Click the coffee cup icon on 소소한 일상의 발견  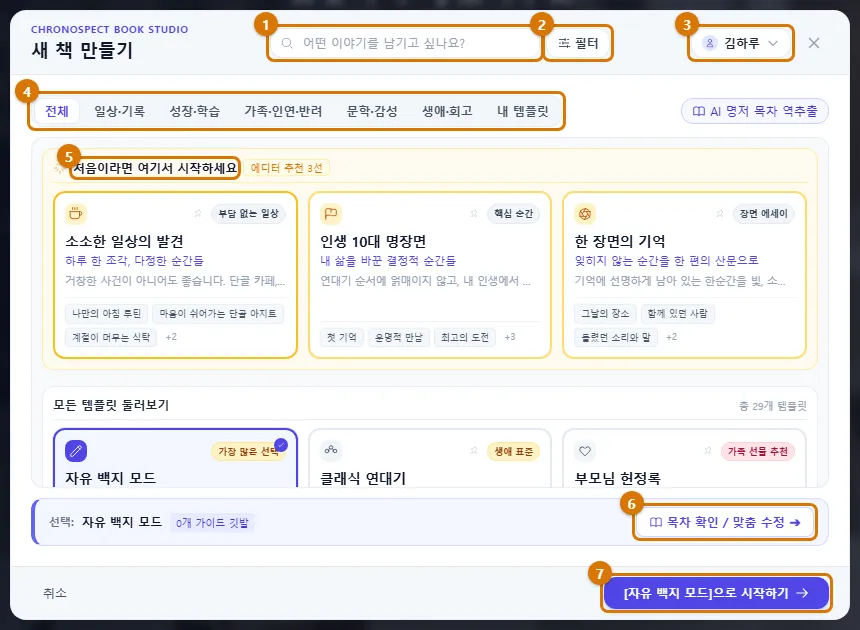[x=76, y=213]
